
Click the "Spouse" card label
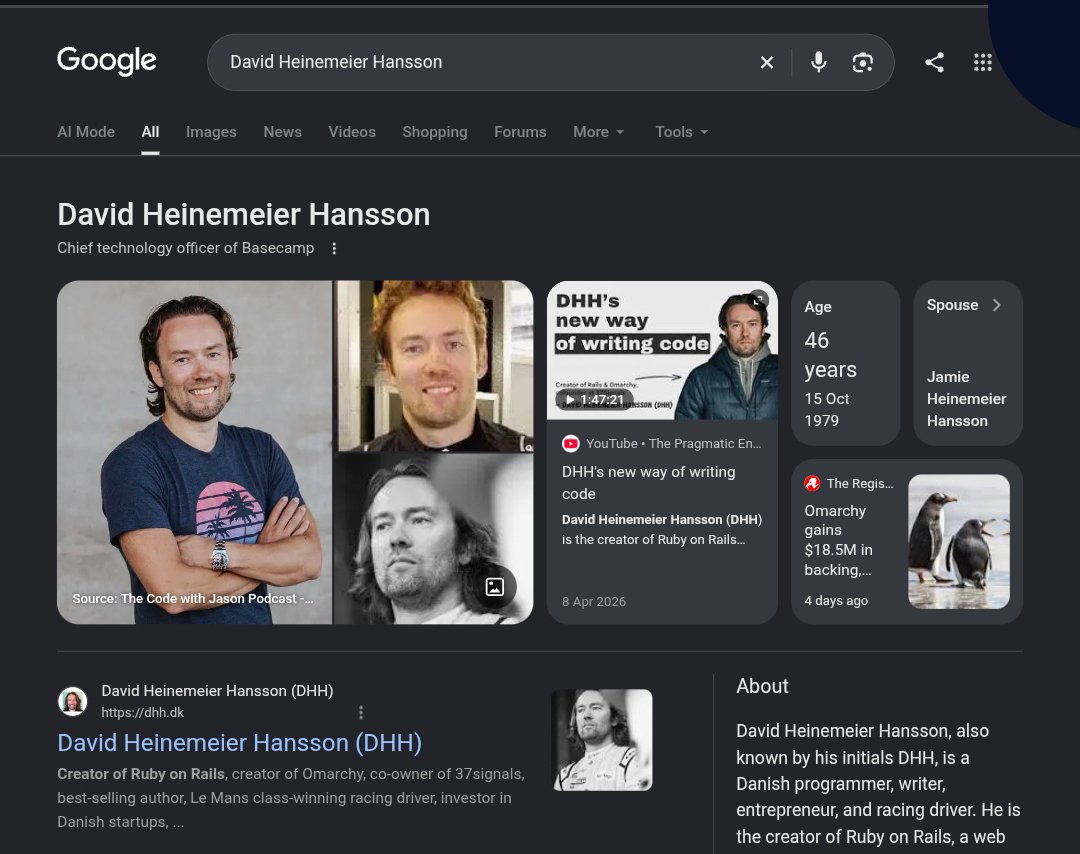tap(953, 305)
